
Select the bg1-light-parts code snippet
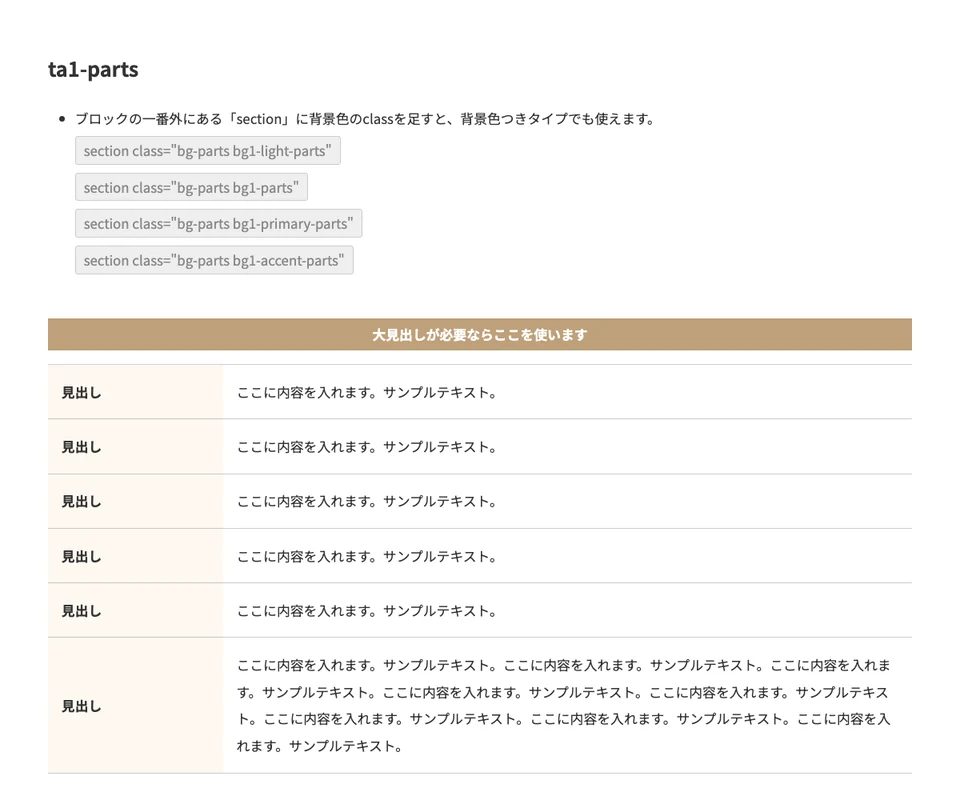[207, 151]
